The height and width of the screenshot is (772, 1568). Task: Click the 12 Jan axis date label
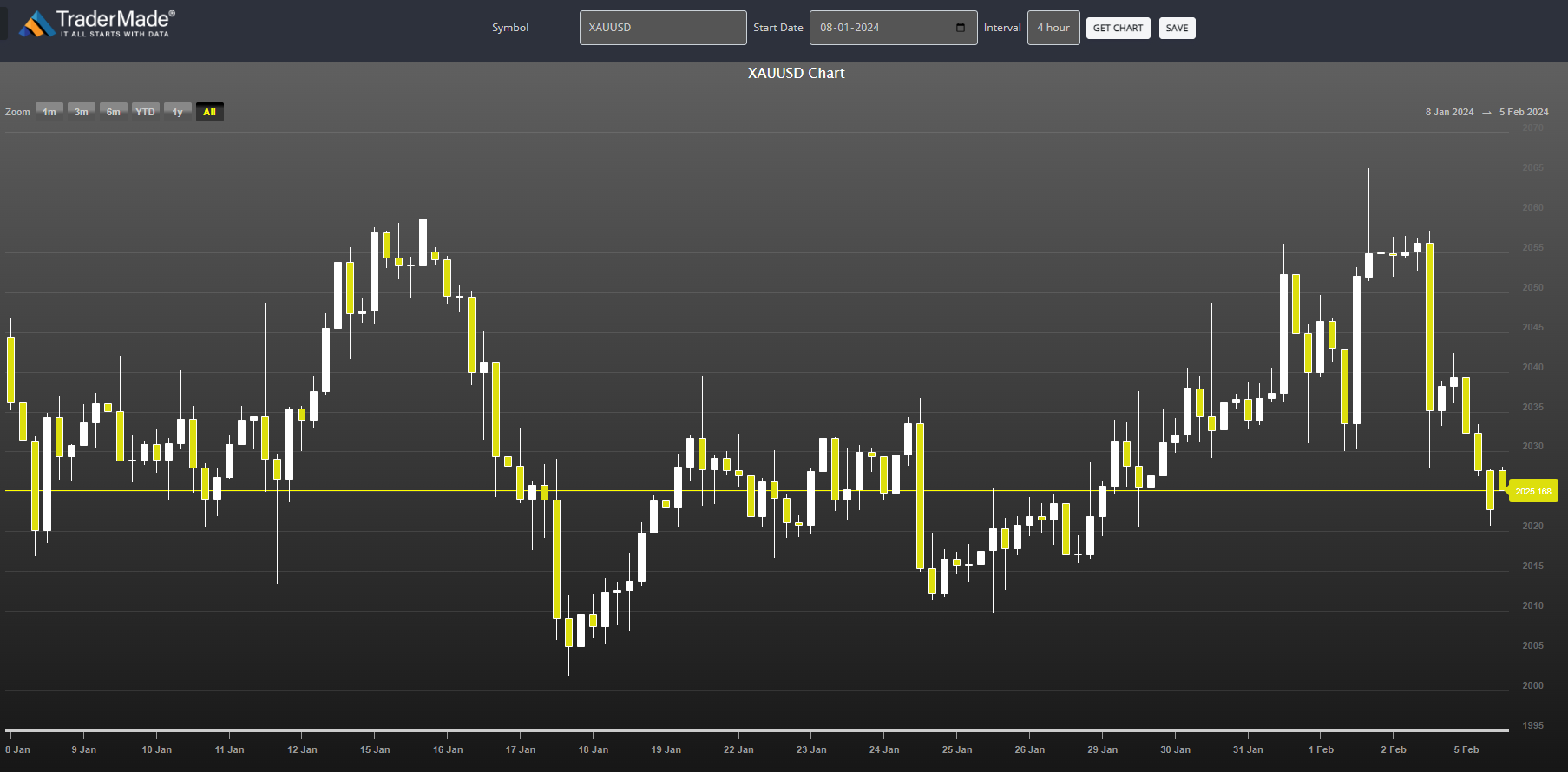[302, 749]
